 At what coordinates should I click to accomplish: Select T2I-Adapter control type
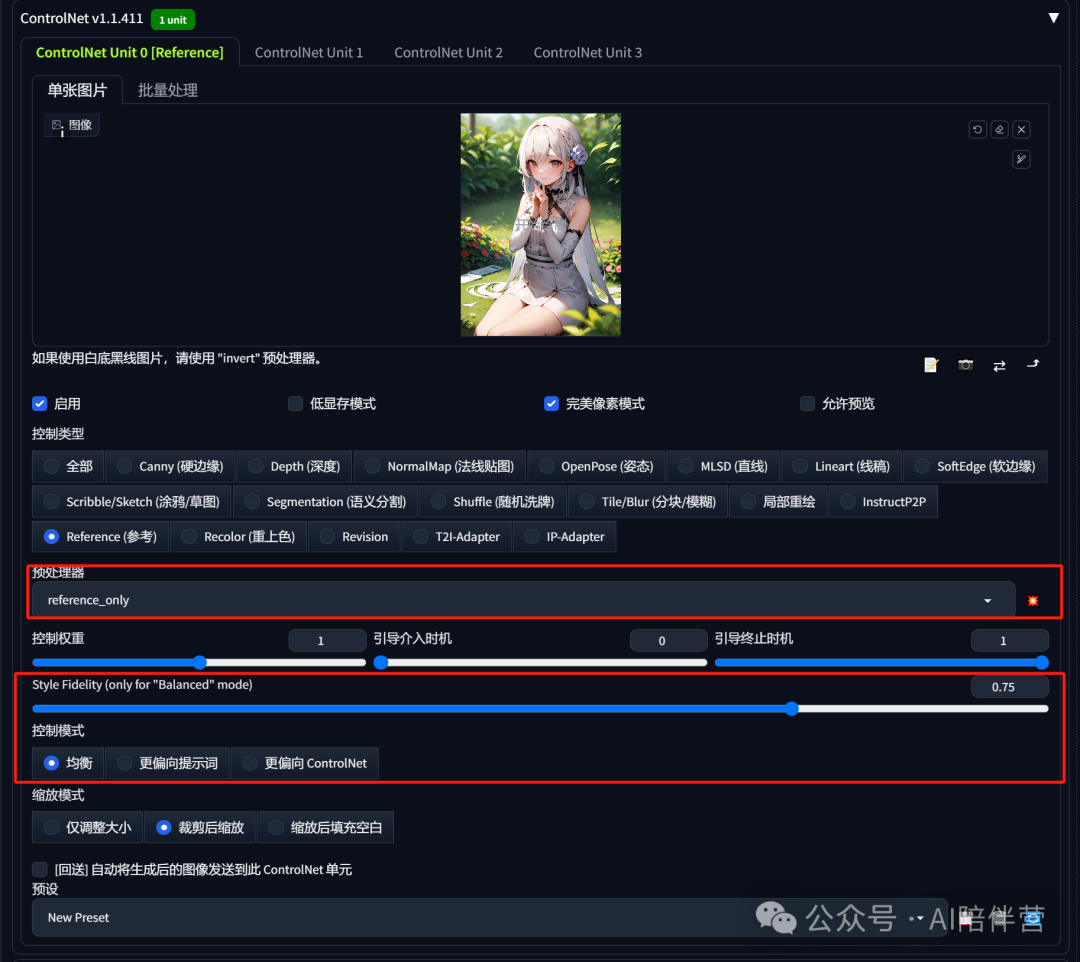pyautogui.click(x=456, y=536)
